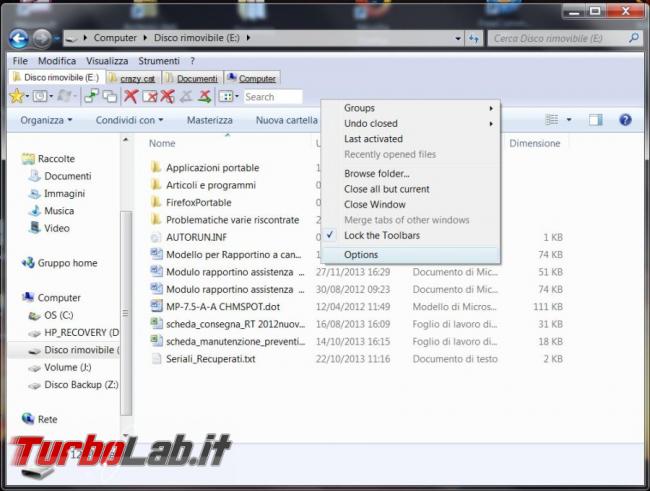Choose Close Window in the context menu

coord(411,204)
